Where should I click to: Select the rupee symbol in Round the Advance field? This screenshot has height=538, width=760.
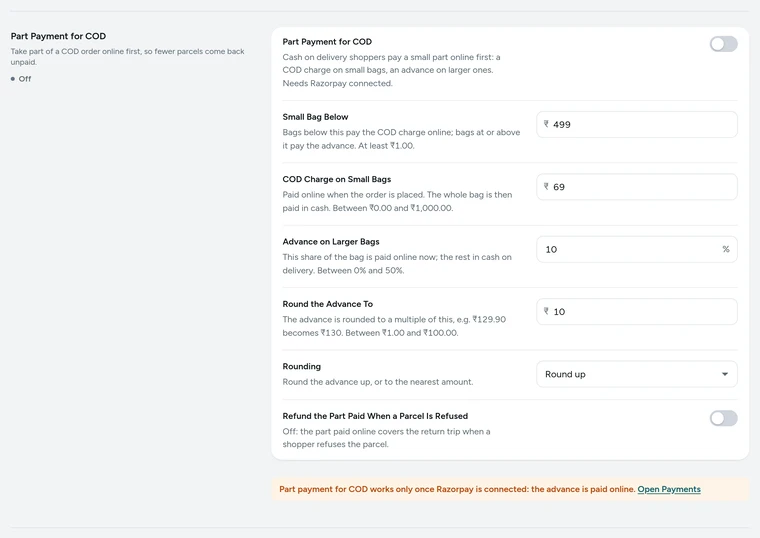546,311
